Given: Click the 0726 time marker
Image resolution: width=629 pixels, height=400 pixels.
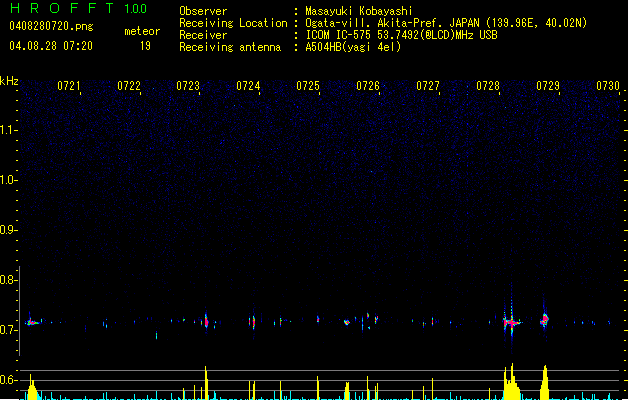Looking at the screenshot, I should [368, 86].
